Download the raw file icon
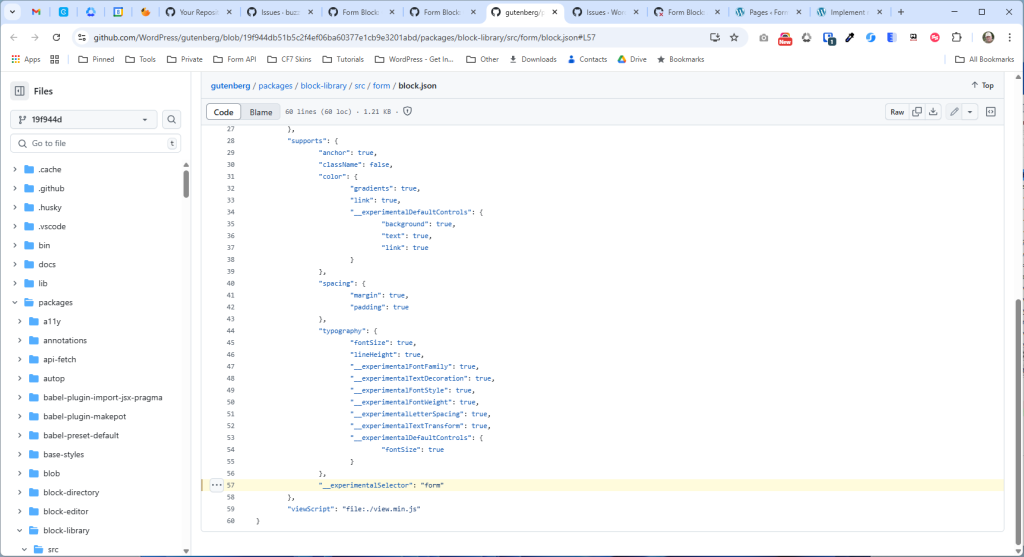The height and width of the screenshot is (557, 1024). point(932,112)
